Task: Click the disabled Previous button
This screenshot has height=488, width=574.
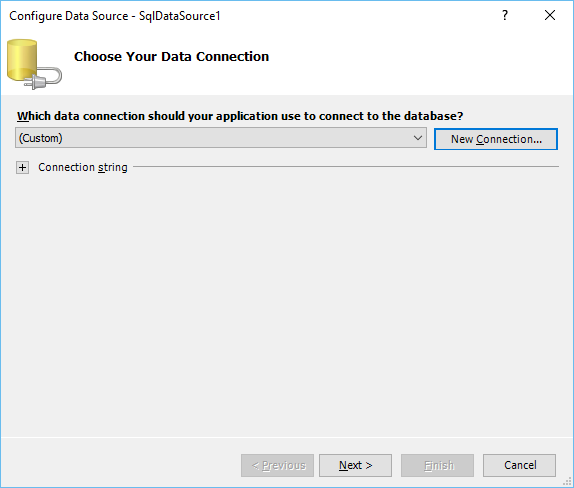Action: coord(277,465)
